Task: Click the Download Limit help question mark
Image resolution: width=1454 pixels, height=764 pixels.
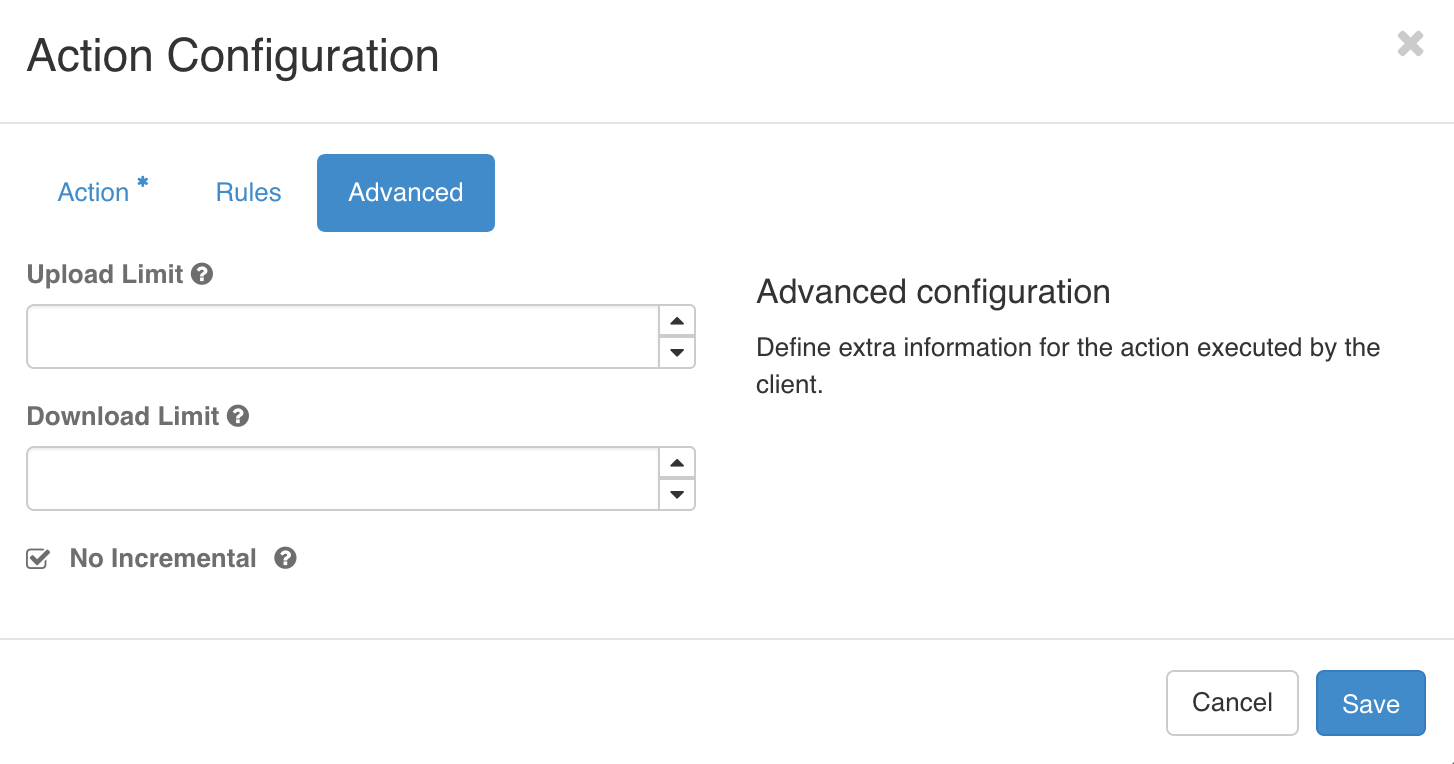Action: (238, 416)
